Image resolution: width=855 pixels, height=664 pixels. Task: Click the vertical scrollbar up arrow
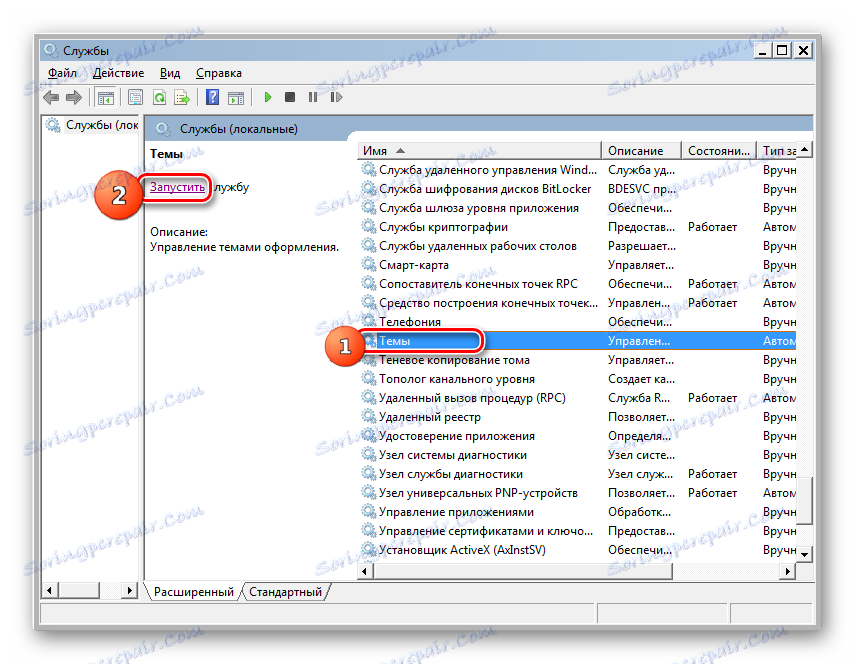(x=805, y=150)
